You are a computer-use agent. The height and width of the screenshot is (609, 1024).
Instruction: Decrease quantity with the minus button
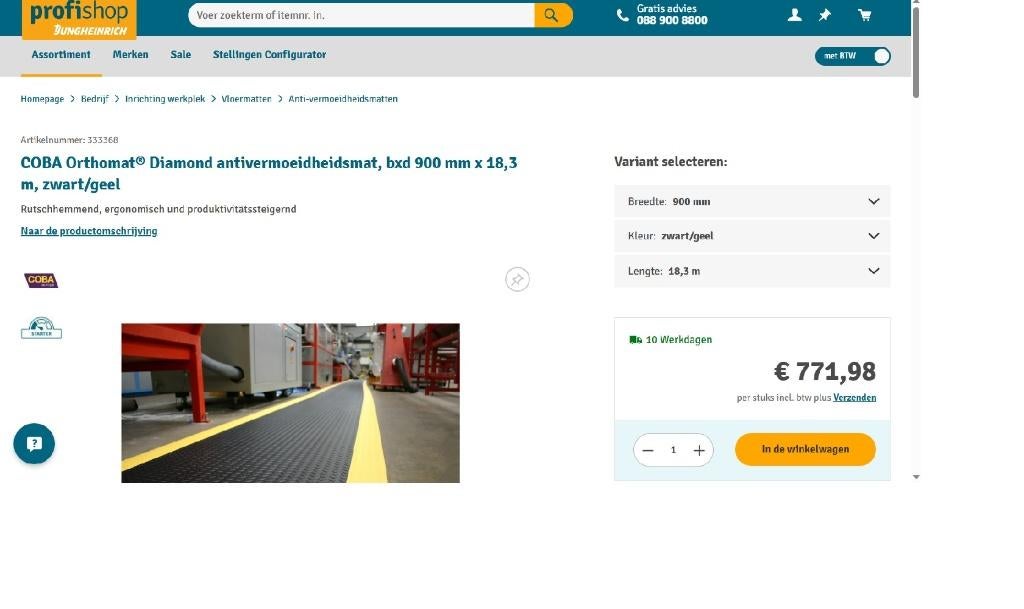(x=648, y=450)
